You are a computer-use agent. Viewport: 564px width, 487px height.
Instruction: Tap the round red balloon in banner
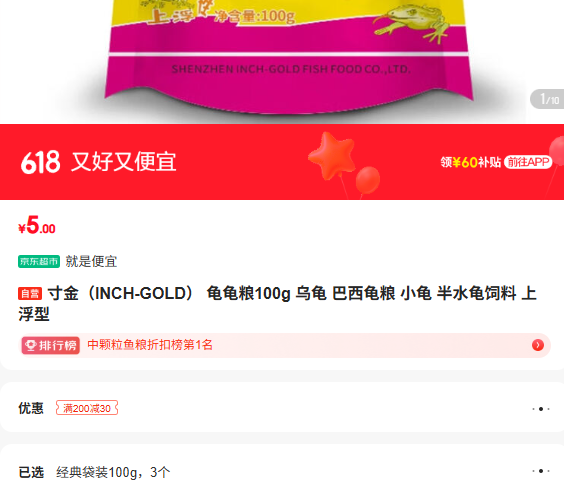[x=368, y=180]
